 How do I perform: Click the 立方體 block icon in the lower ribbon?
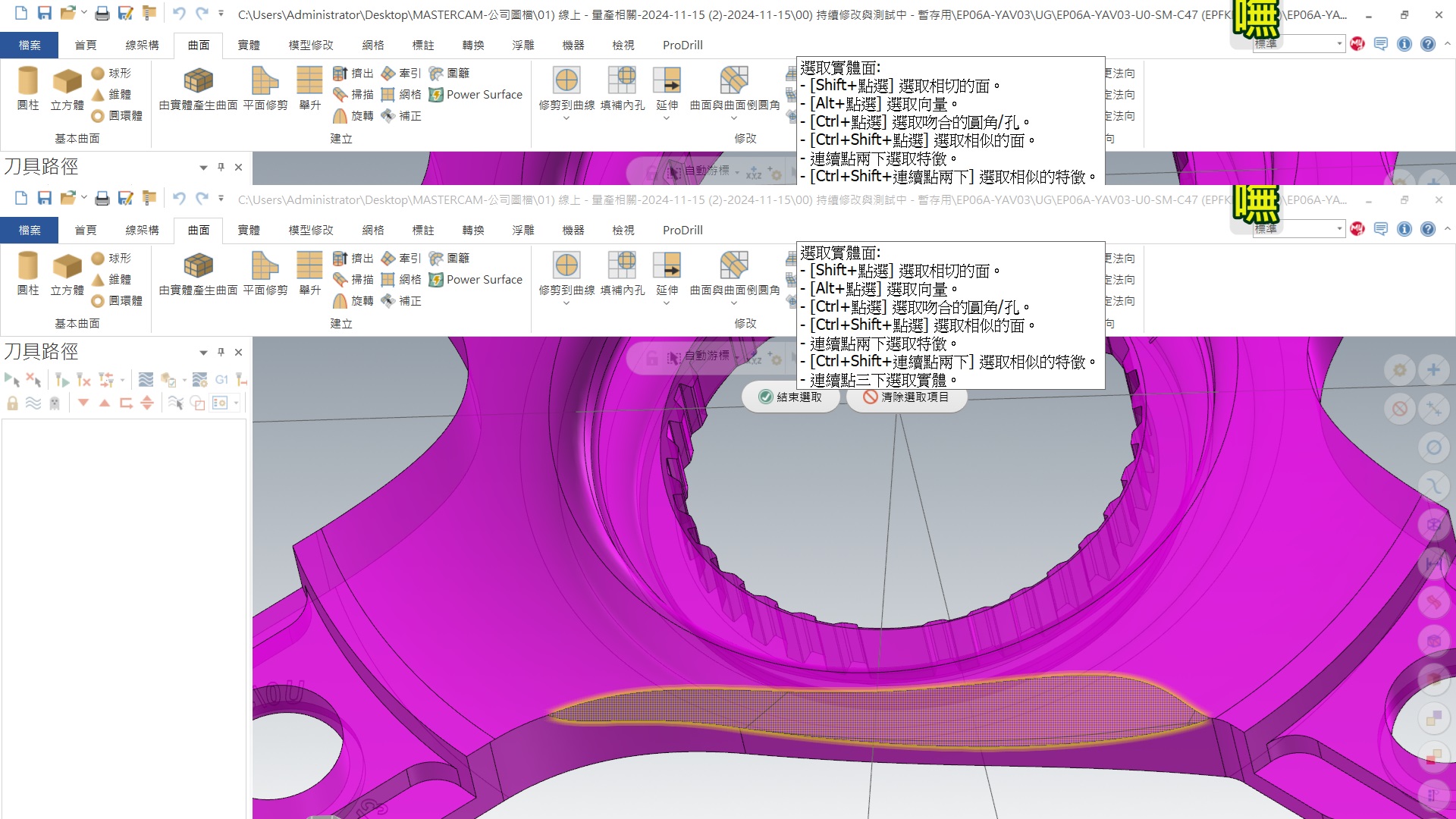pos(67,265)
